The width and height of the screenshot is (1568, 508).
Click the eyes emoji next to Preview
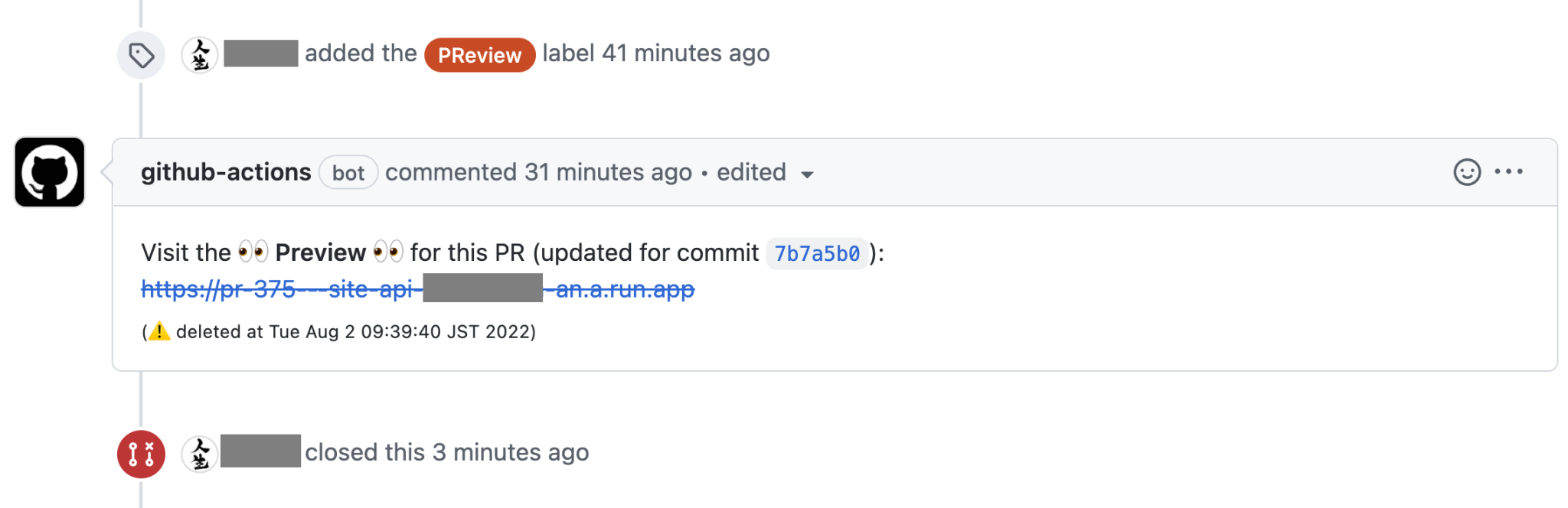256,252
